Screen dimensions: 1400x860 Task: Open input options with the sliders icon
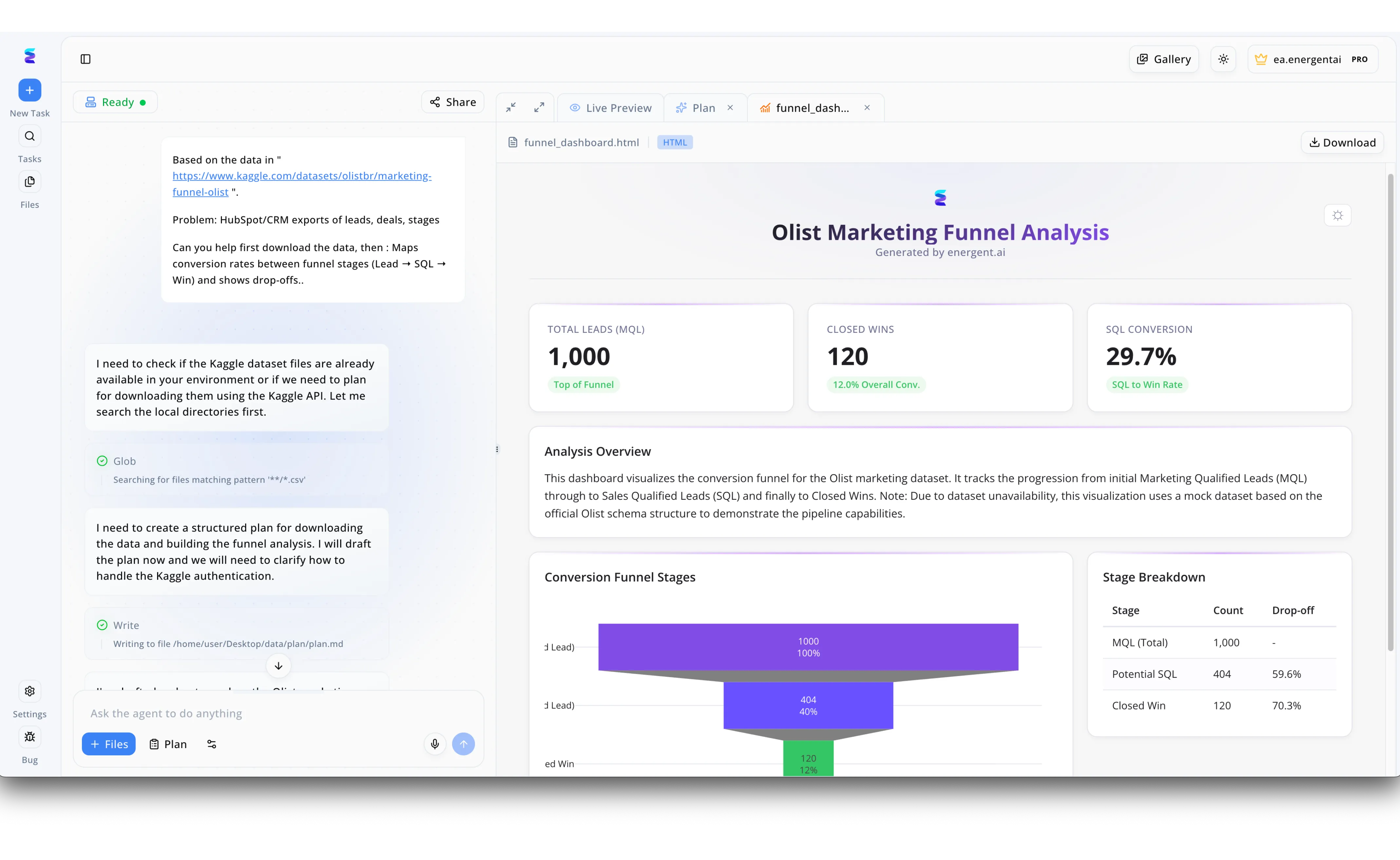[211, 744]
